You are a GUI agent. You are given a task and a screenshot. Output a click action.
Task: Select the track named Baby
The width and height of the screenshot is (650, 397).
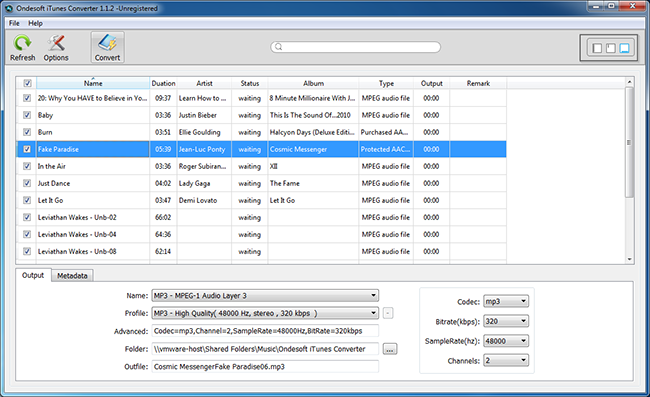tap(46, 115)
